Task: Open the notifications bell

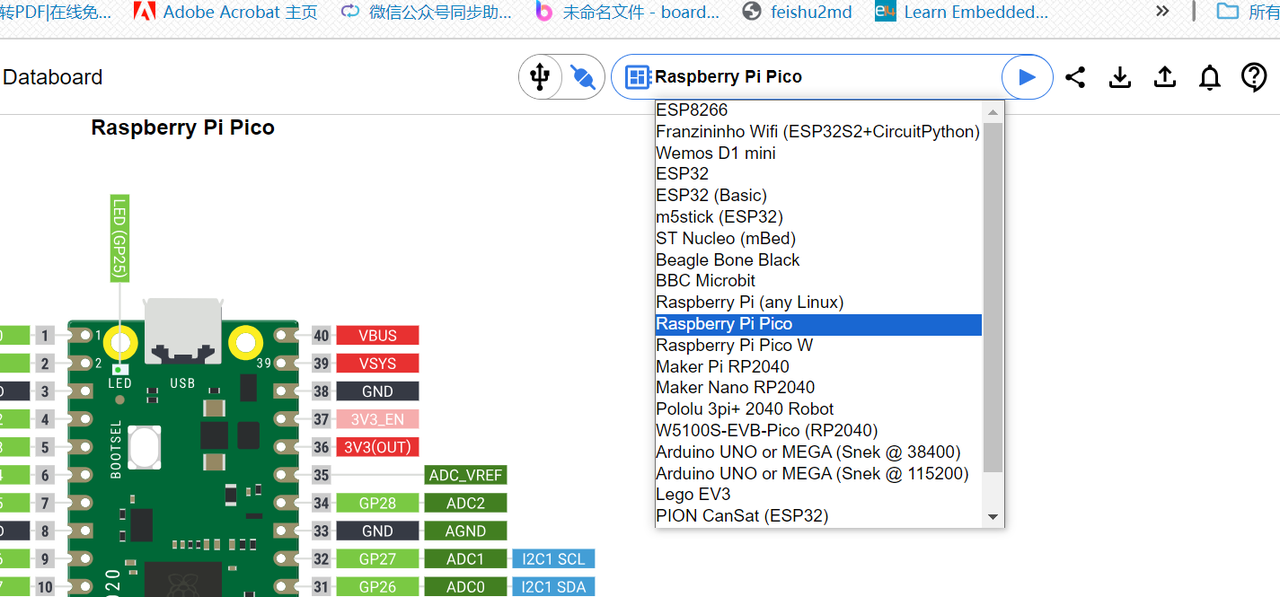Action: click(1210, 77)
